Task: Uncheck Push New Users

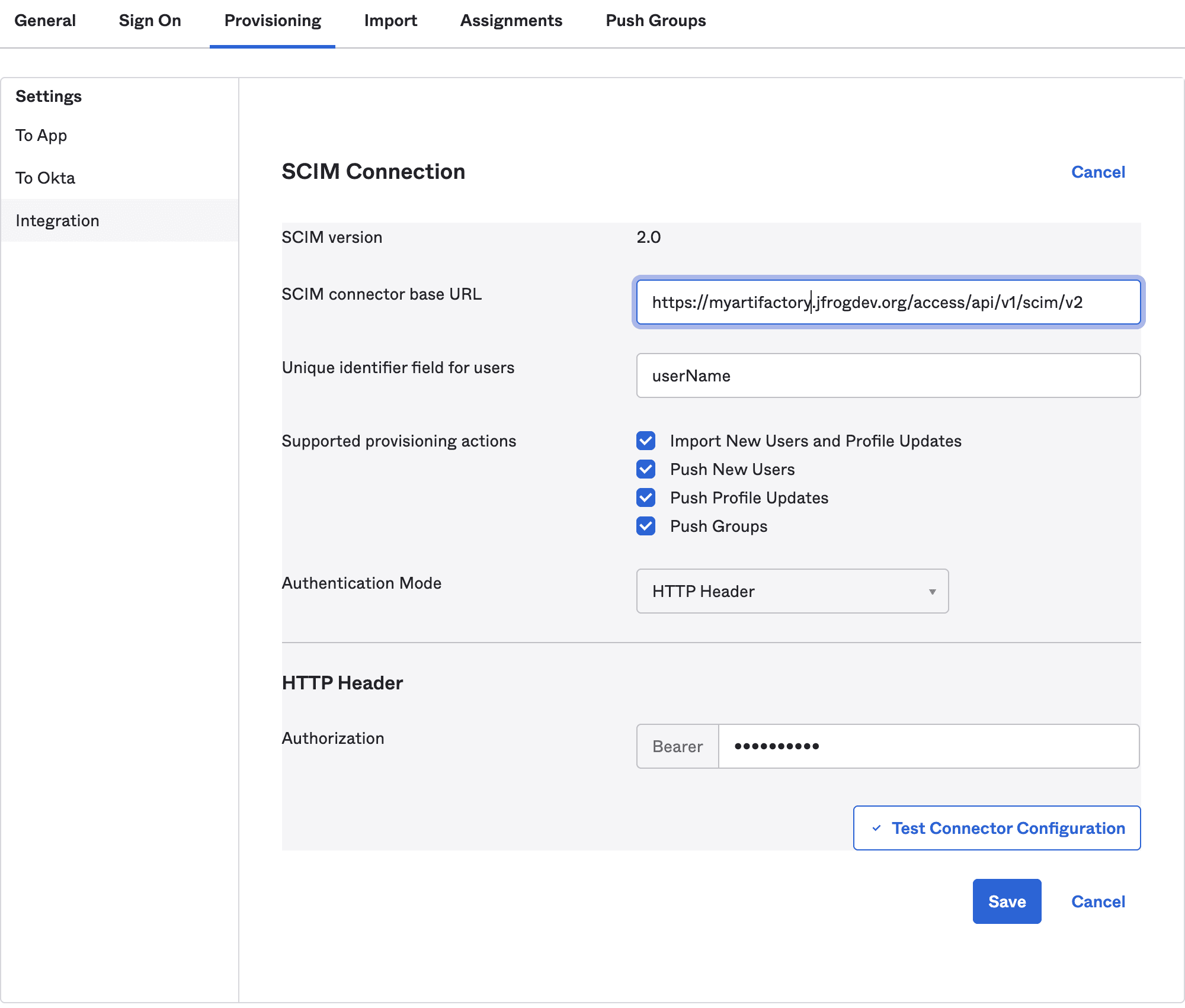Action: (x=645, y=469)
